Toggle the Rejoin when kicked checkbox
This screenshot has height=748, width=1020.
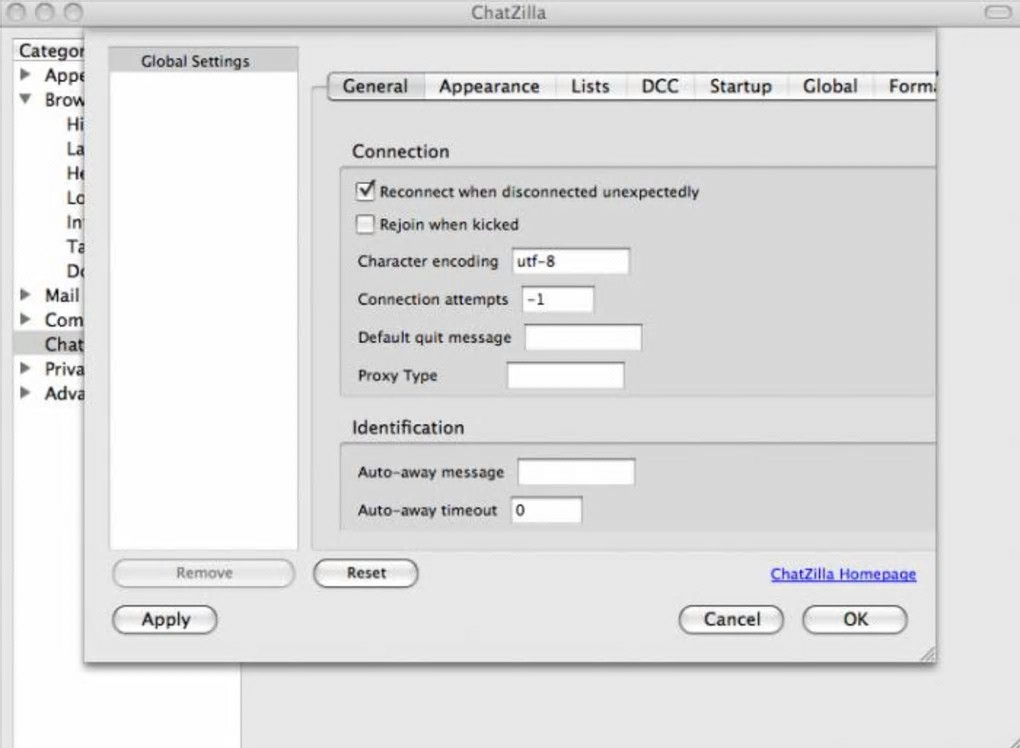365,224
